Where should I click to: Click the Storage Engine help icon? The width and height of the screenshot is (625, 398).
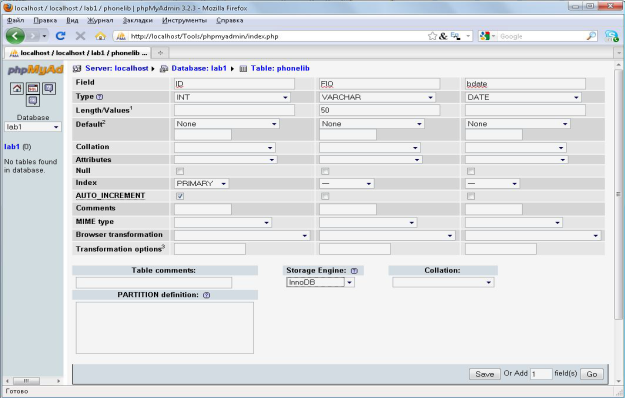(x=354, y=271)
